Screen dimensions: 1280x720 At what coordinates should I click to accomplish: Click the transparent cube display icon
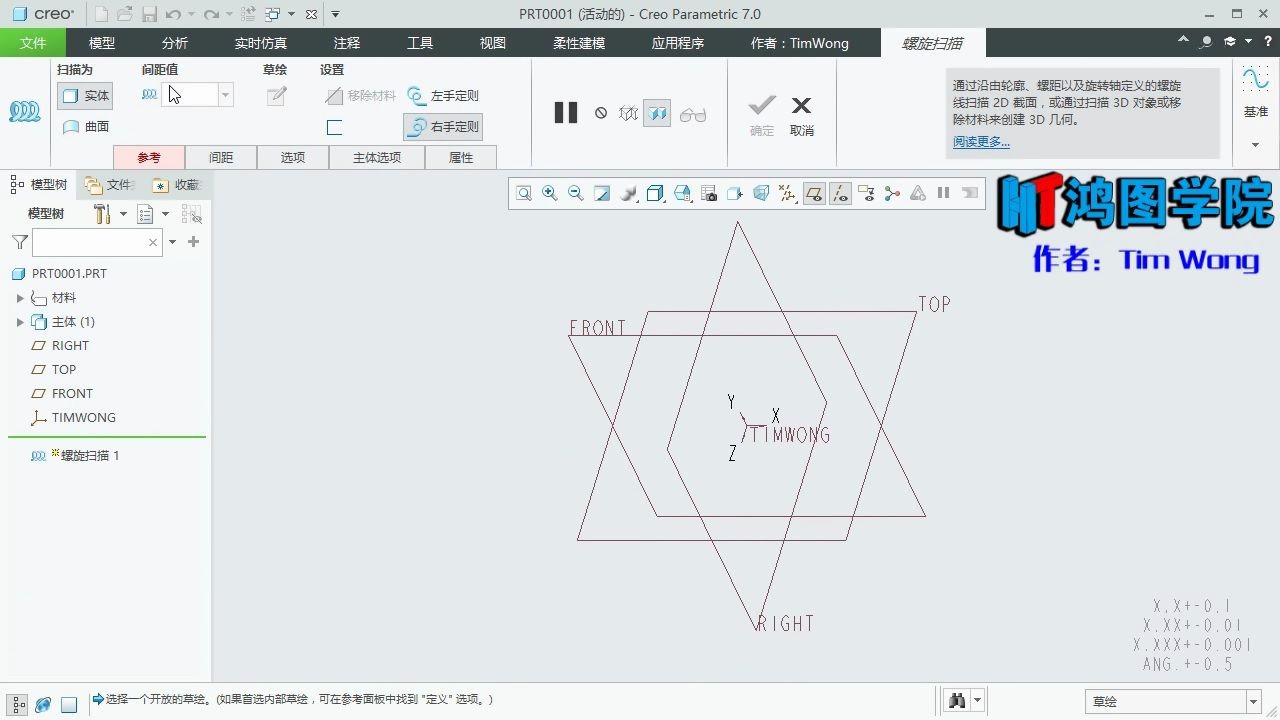tap(761, 194)
